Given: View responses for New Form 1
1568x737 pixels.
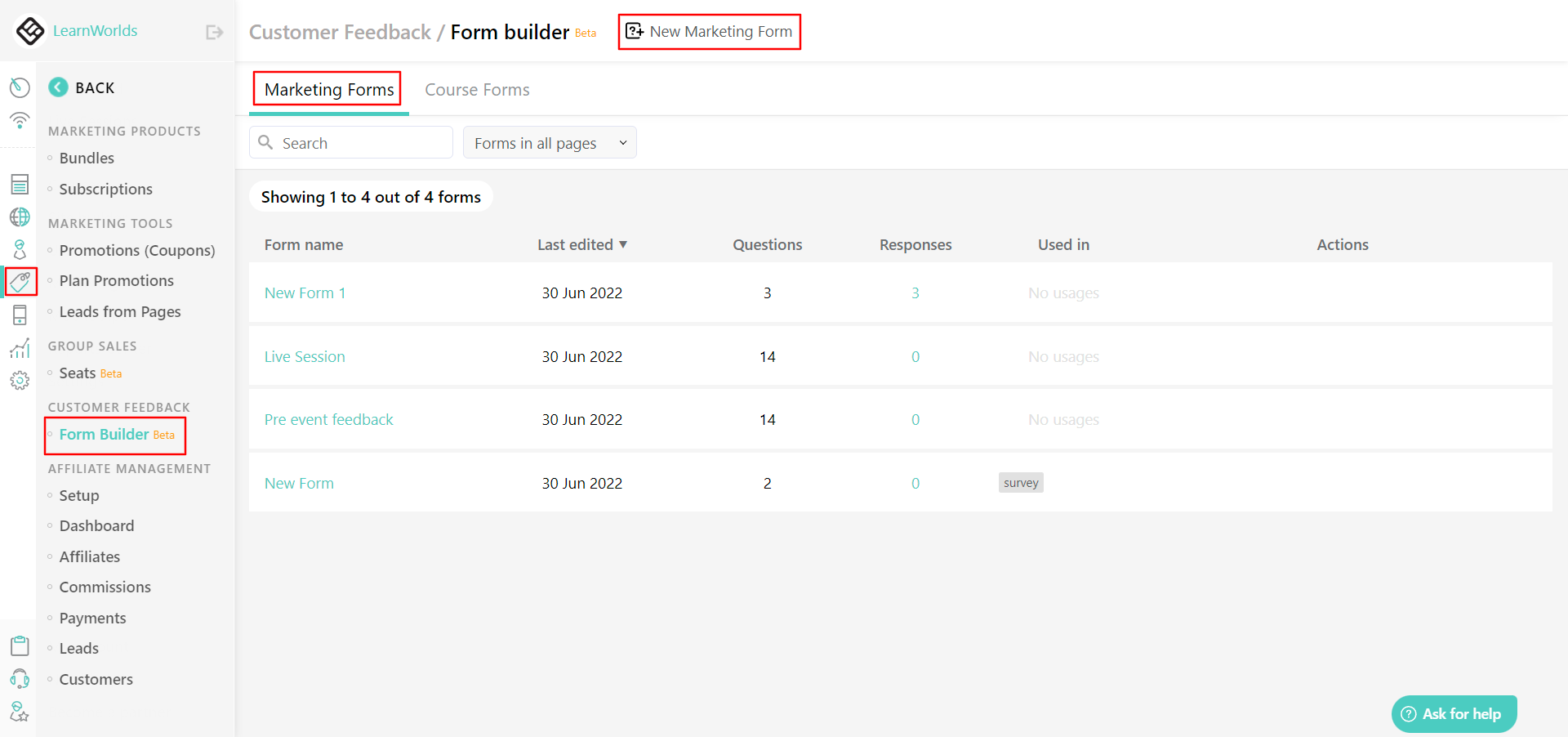Looking at the screenshot, I should [915, 293].
